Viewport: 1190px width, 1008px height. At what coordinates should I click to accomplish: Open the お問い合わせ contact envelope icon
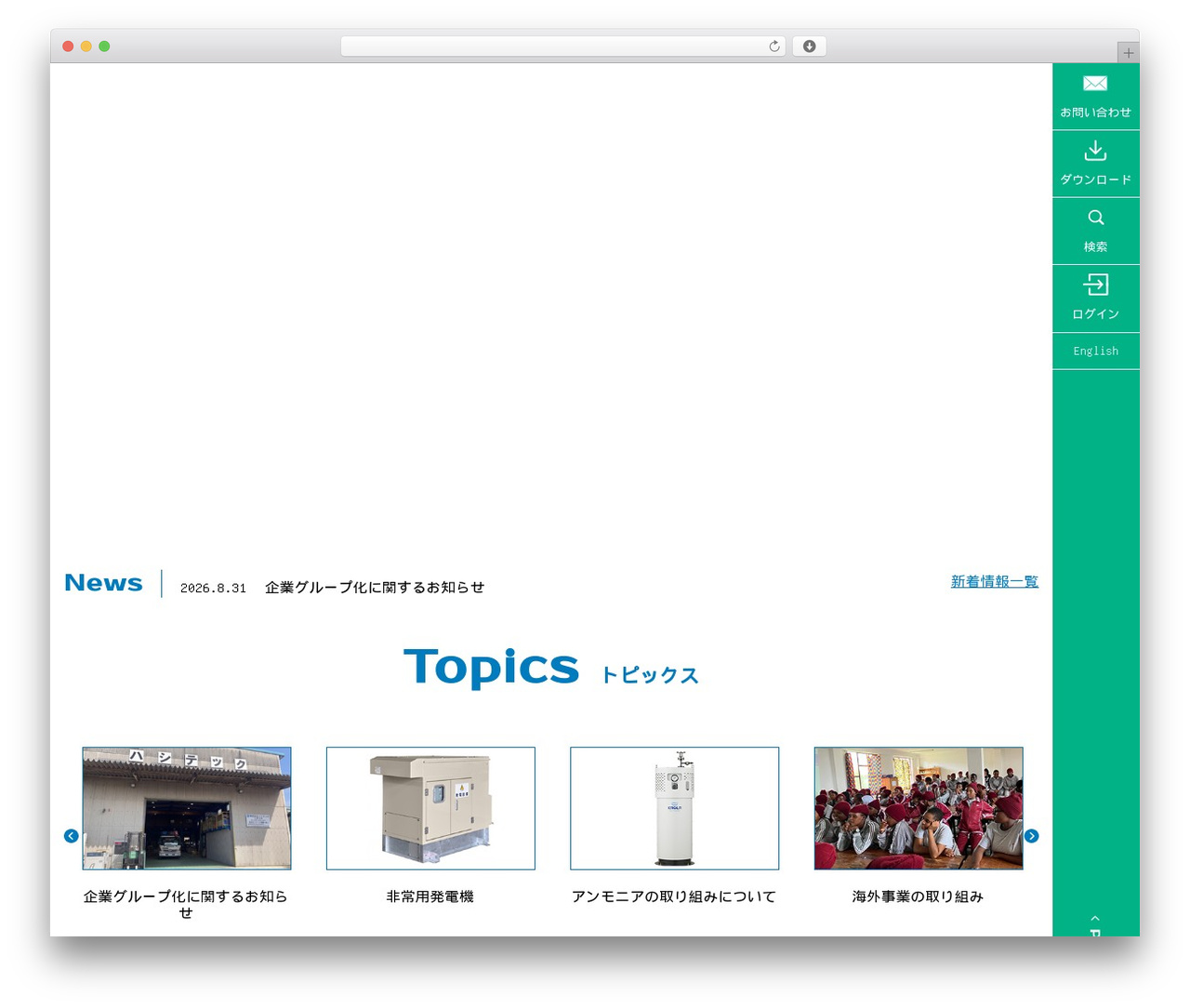(1095, 84)
